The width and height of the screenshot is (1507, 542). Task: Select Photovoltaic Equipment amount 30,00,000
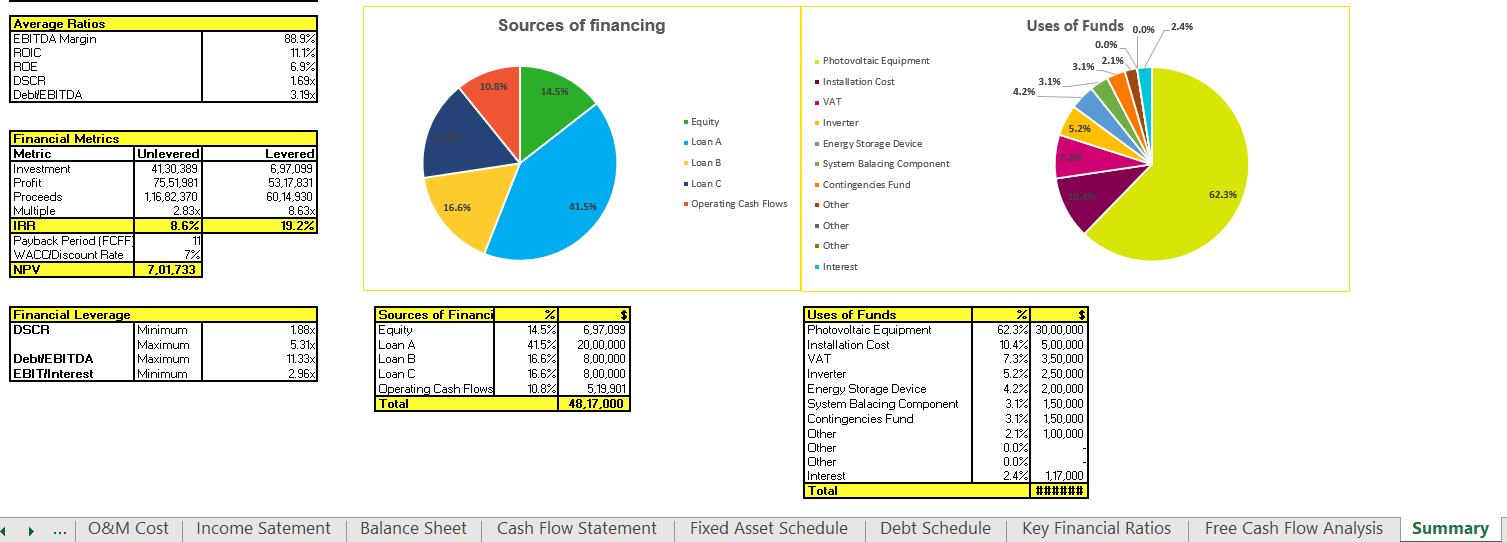(1059, 329)
